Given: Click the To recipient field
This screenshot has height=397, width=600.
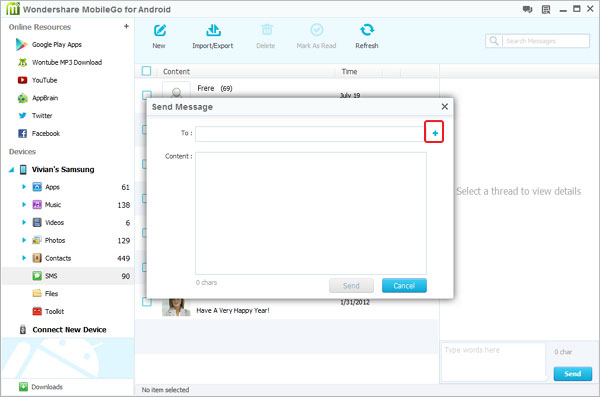Looking at the screenshot, I should [310, 134].
